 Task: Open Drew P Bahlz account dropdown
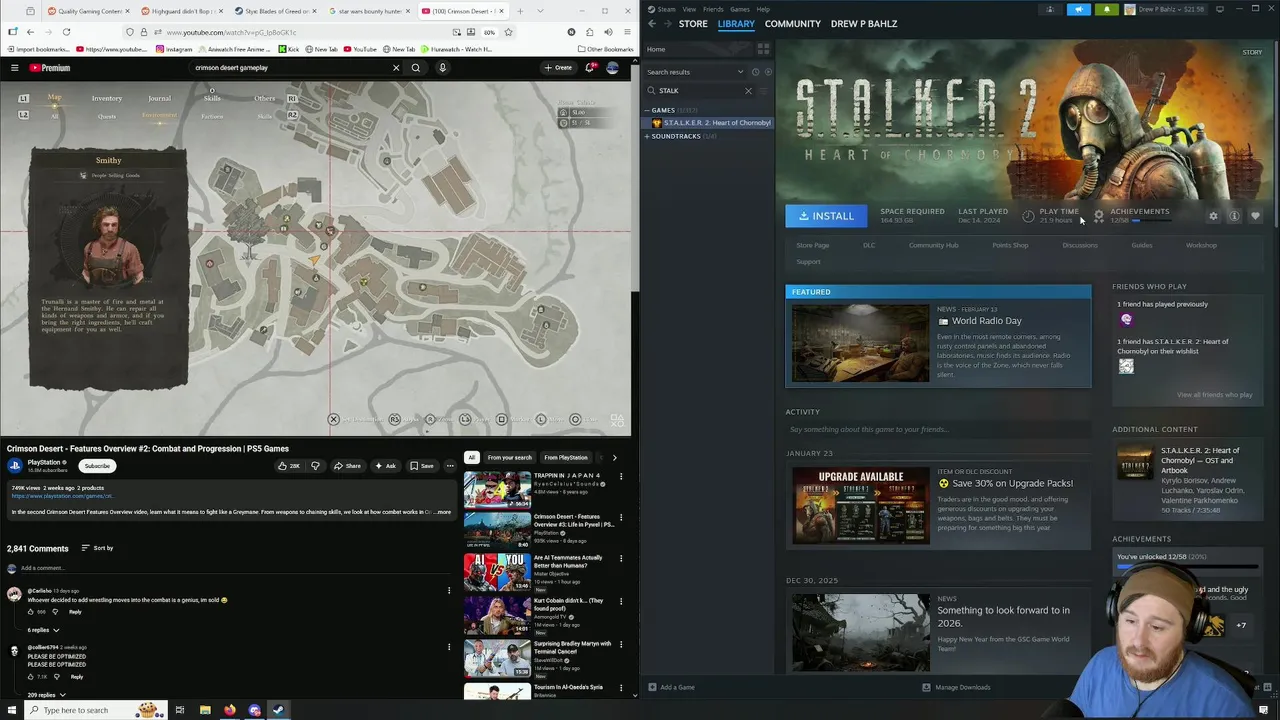pos(1167,9)
